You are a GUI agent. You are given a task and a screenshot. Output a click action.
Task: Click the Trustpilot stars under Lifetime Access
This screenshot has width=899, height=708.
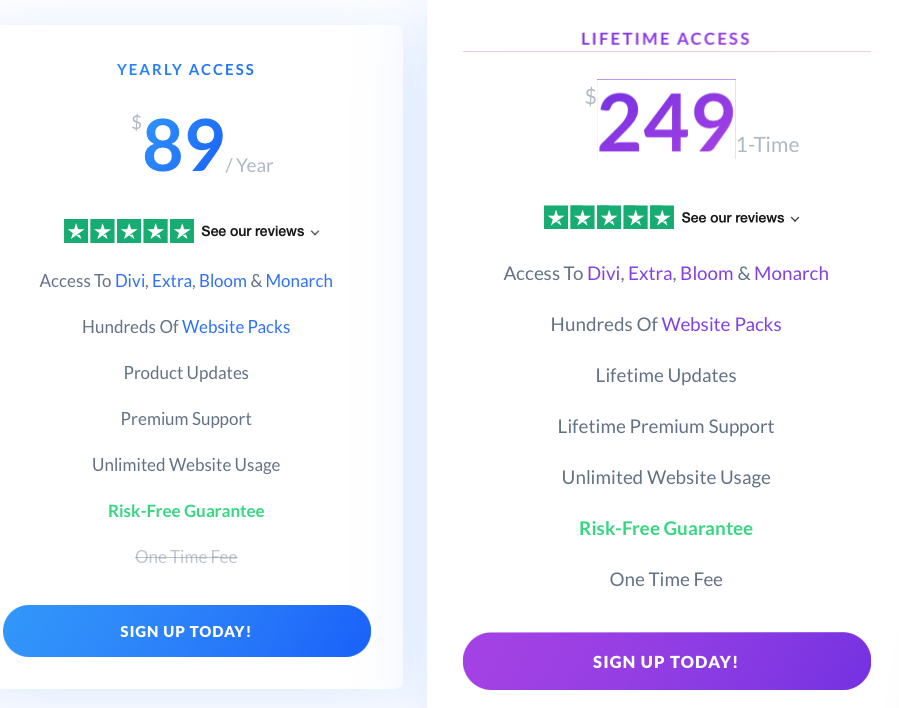click(x=609, y=218)
